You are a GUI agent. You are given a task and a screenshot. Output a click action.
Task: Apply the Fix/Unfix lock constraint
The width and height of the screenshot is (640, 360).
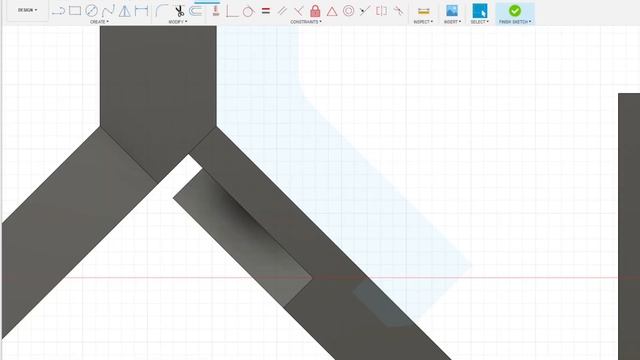pyautogui.click(x=315, y=11)
